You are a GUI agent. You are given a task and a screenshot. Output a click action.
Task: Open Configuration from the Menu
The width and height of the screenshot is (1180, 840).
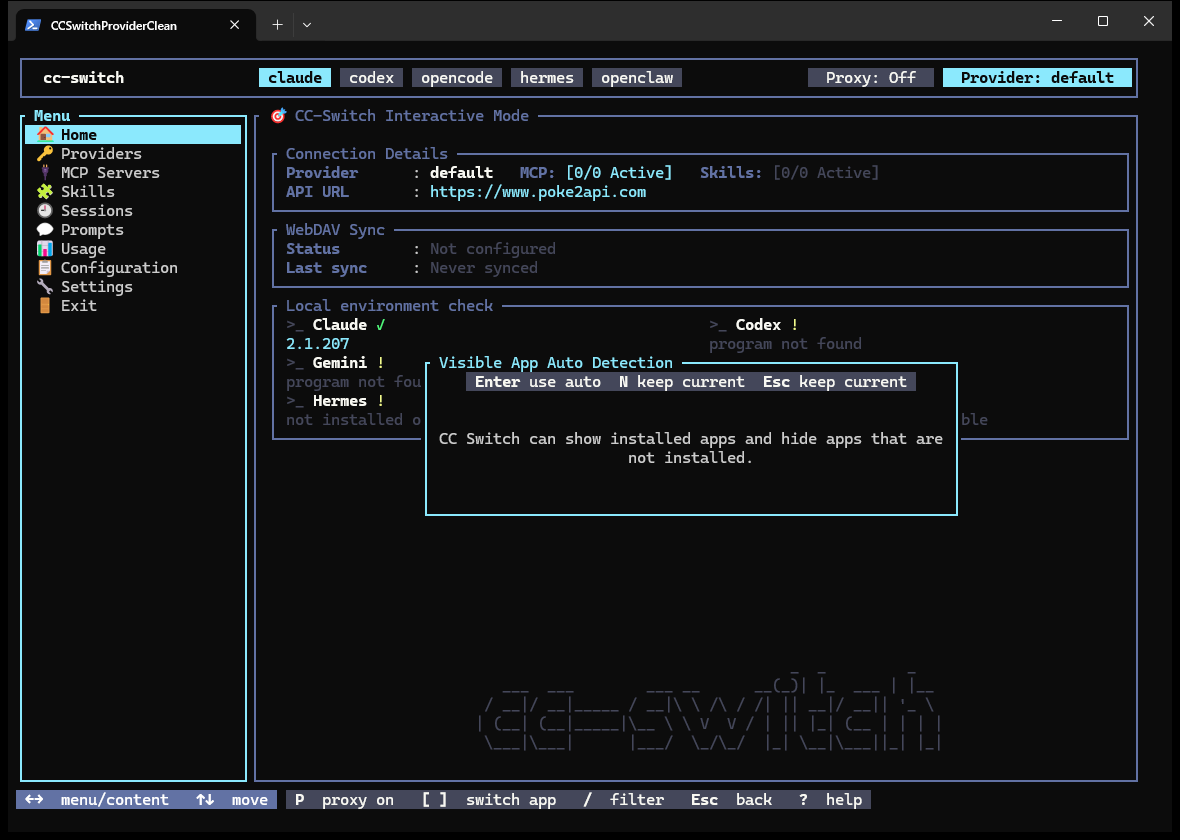pos(133,267)
